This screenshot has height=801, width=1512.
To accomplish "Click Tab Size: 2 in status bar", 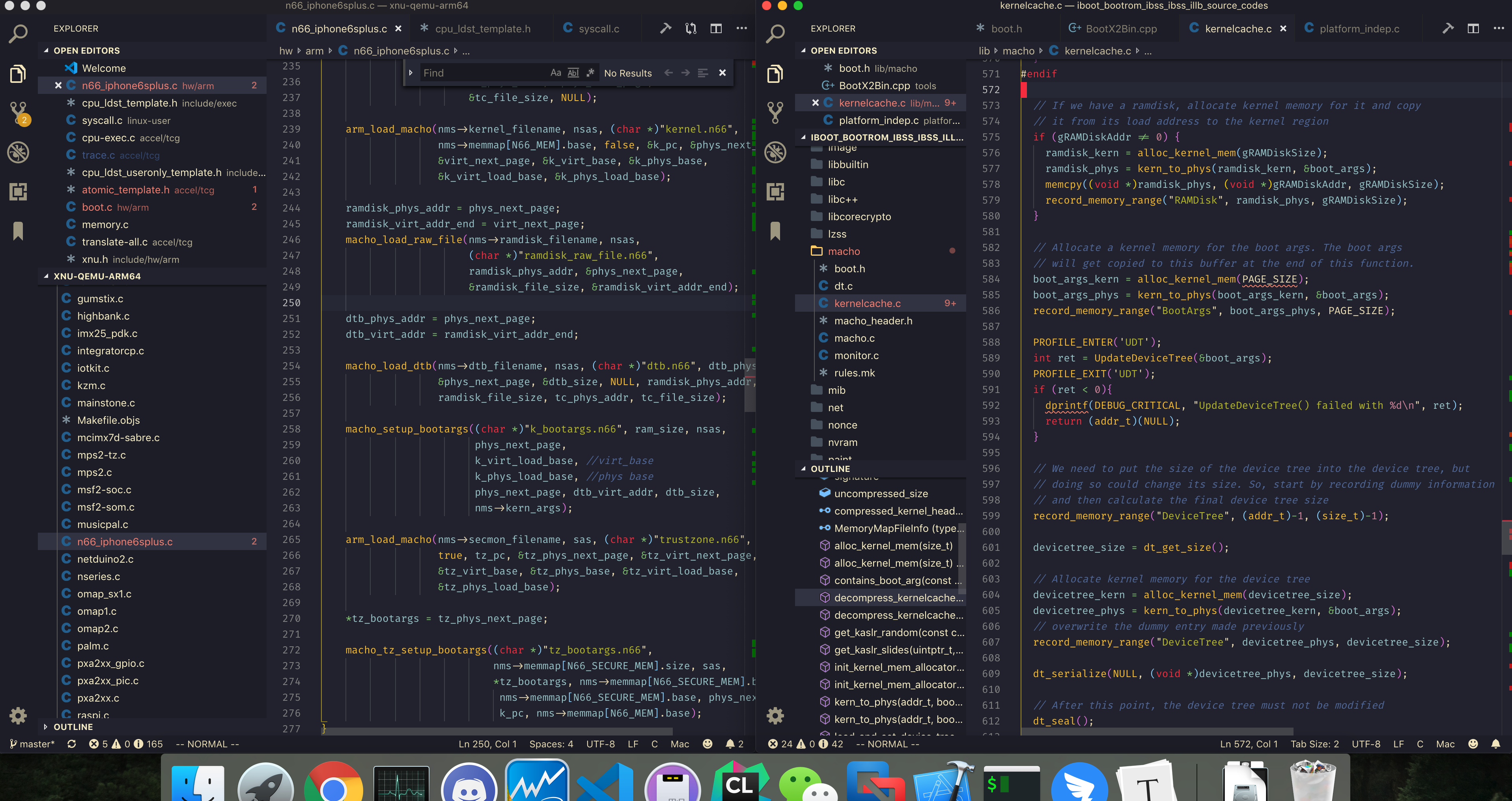I will click(1314, 744).
